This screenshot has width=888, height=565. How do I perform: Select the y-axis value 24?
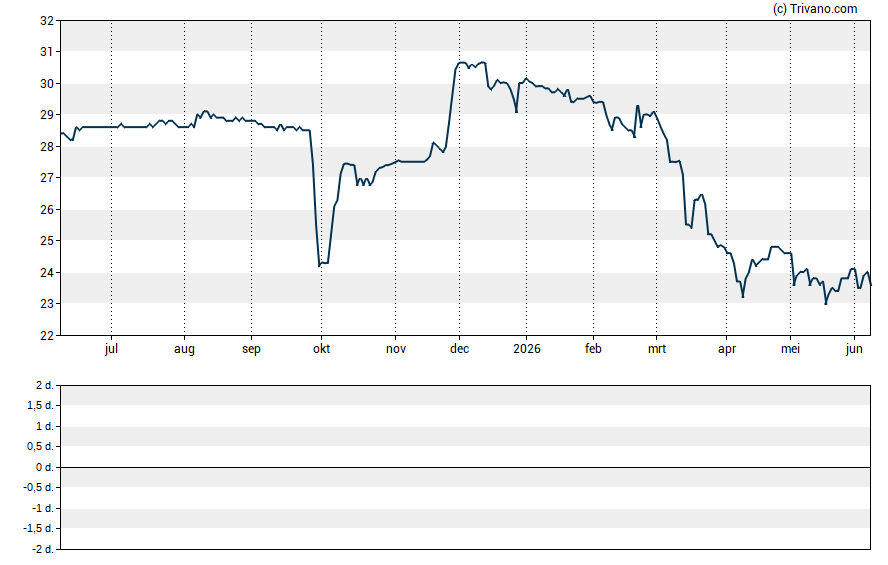[x=47, y=273]
